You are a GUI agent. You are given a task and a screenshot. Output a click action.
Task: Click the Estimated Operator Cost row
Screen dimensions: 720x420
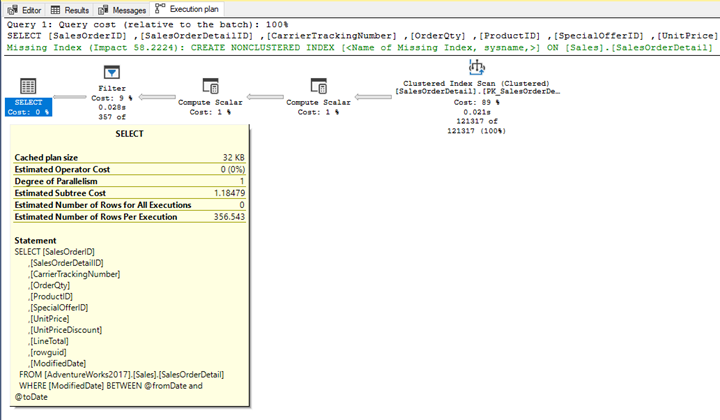point(129,169)
